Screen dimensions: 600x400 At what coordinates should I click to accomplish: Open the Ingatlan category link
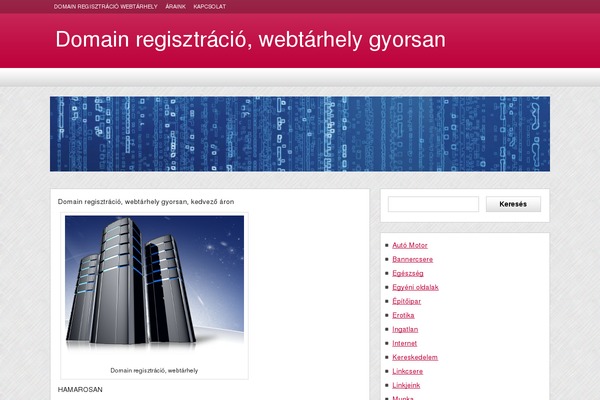[405, 330]
